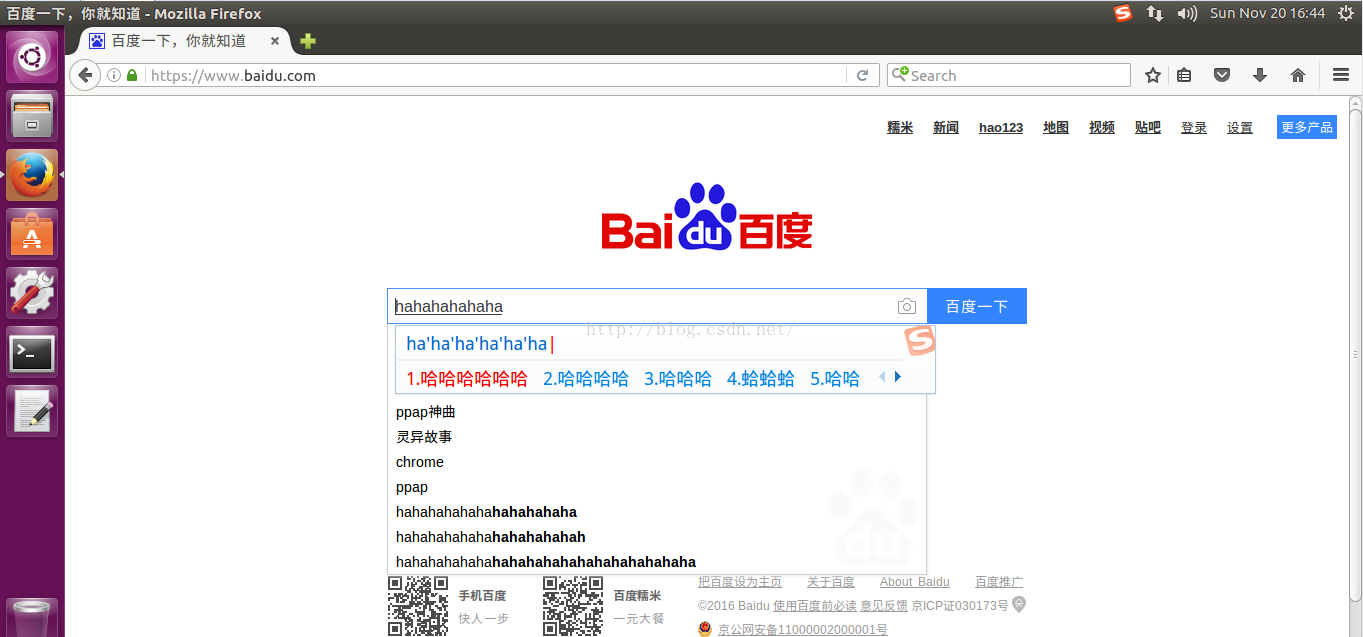Click green padlock security icon
Viewport: 1363px width, 637px height.
(x=131, y=75)
